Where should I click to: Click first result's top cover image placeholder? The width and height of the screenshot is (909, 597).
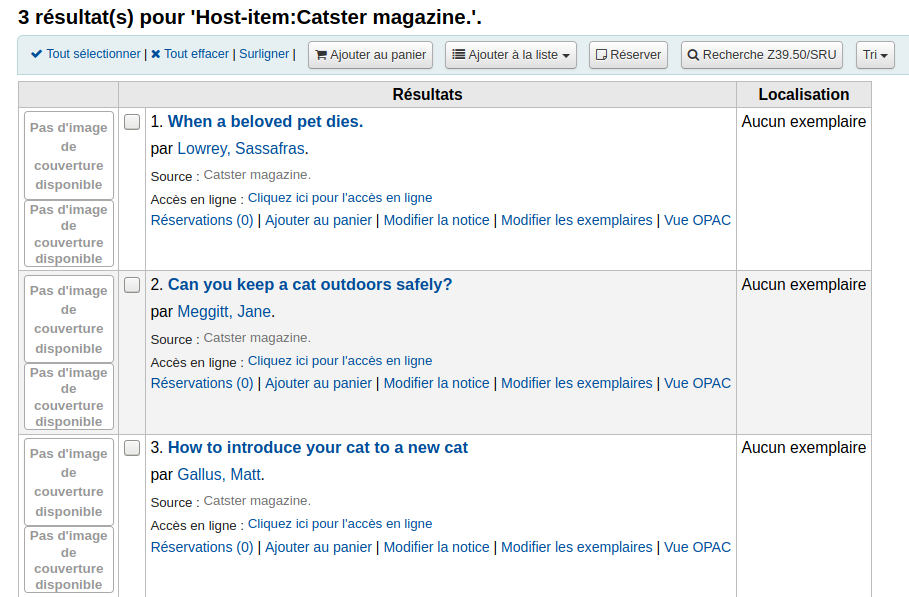(69, 155)
